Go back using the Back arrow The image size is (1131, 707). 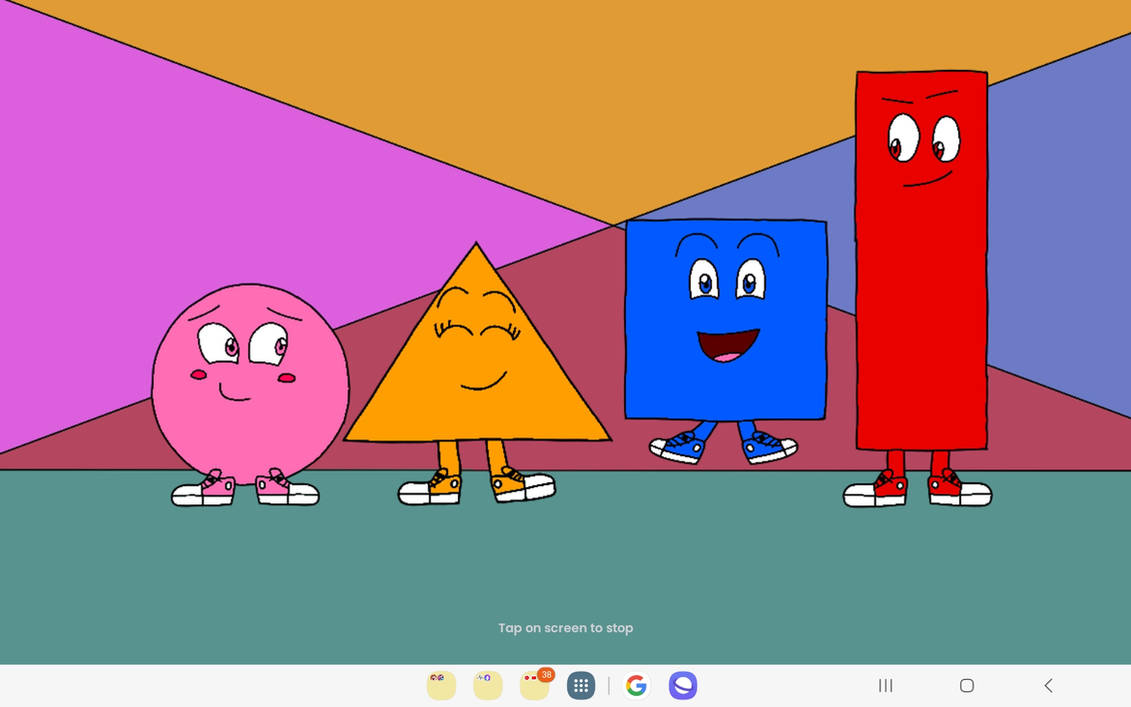pos(1048,686)
